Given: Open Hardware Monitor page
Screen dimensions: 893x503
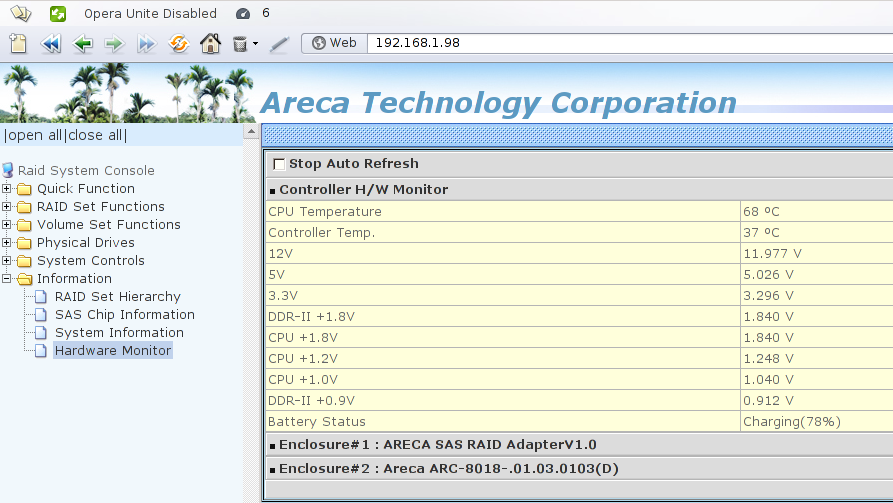Looking at the screenshot, I should (x=113, y=350).
